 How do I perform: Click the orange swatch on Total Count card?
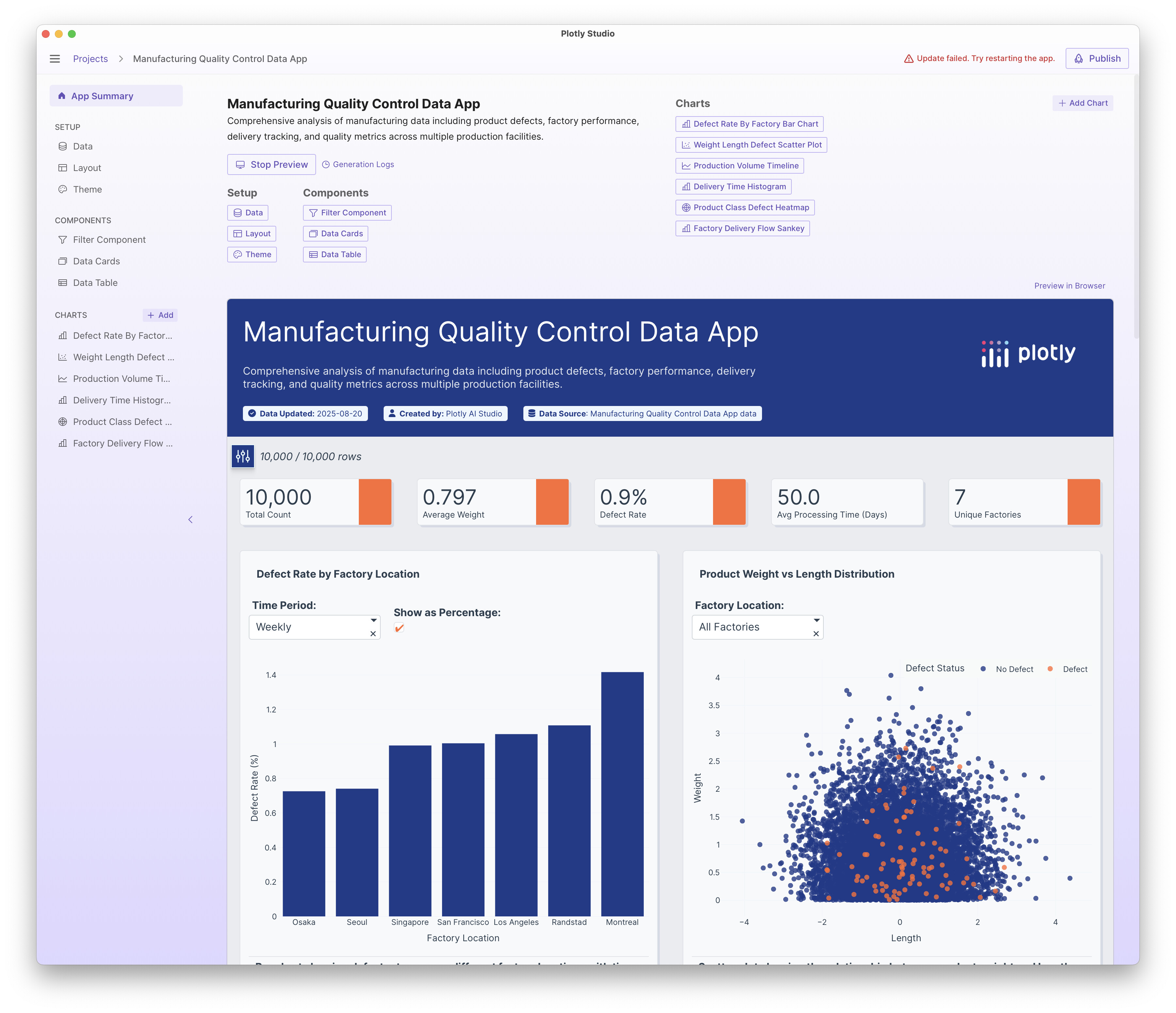374,502
